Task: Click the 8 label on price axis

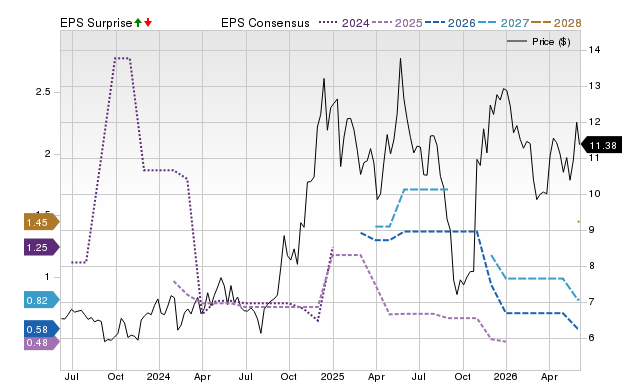Action: (592, 266)
